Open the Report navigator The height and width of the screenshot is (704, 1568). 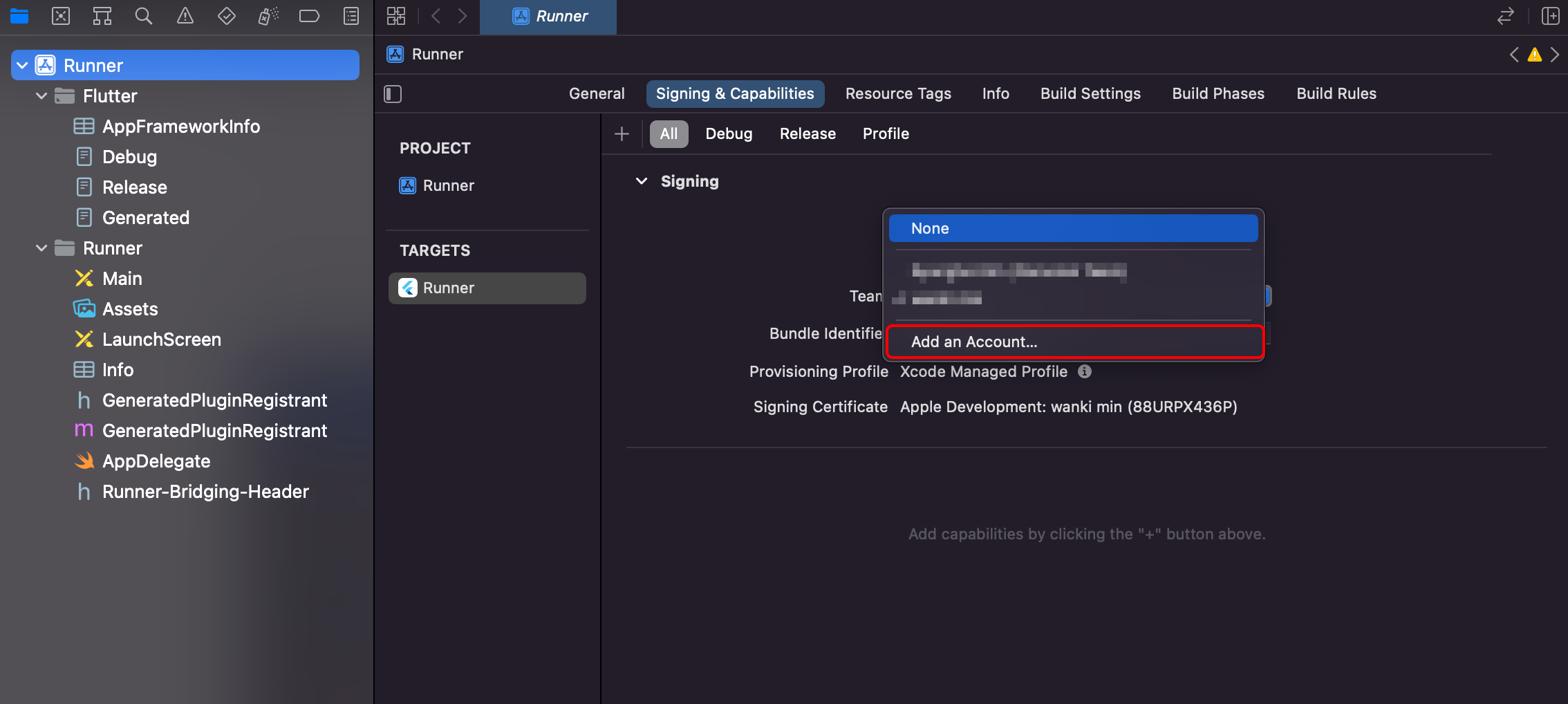[351, 16]
